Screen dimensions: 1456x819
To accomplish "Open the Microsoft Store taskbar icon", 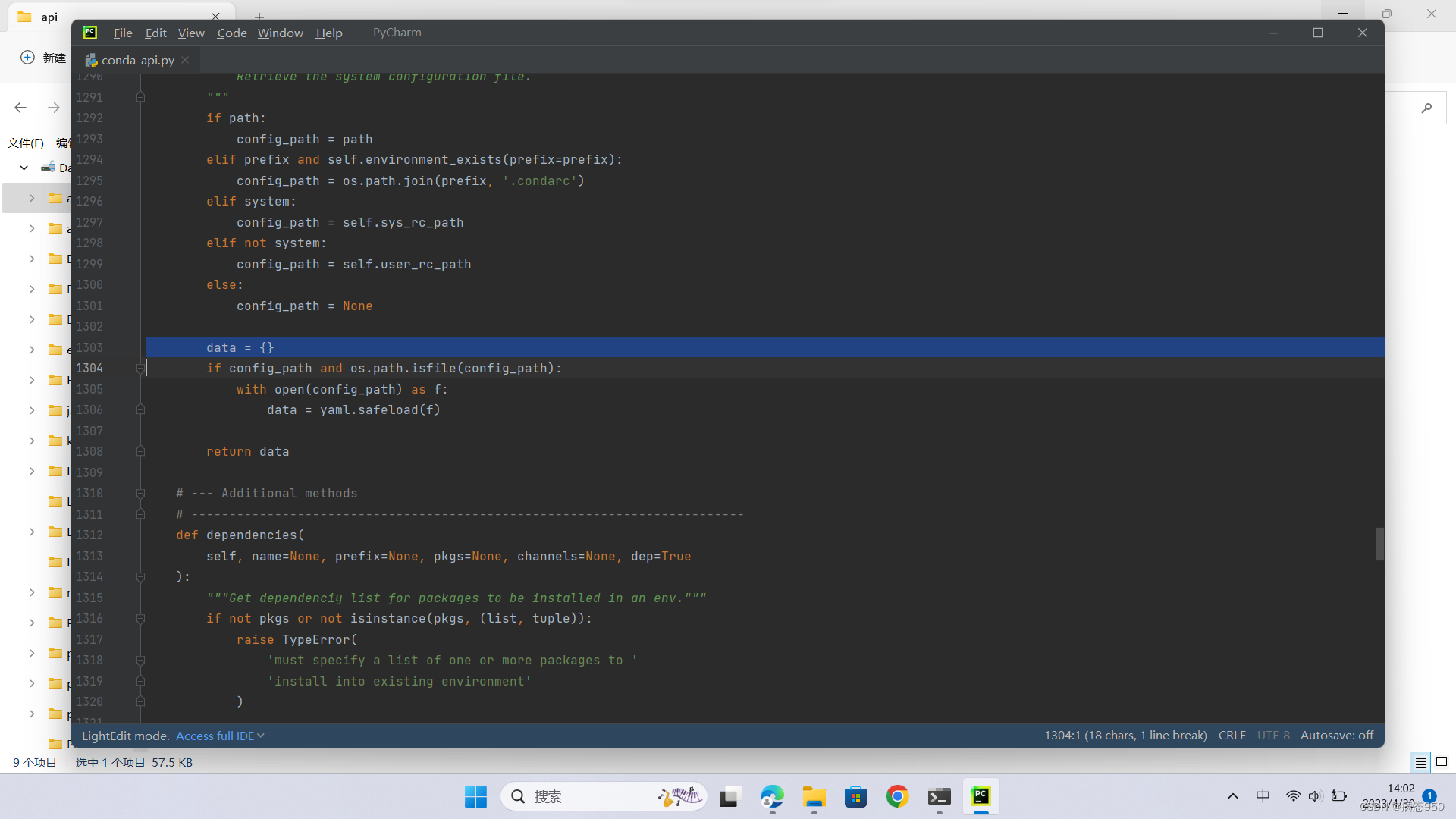I will pos(855,796).
